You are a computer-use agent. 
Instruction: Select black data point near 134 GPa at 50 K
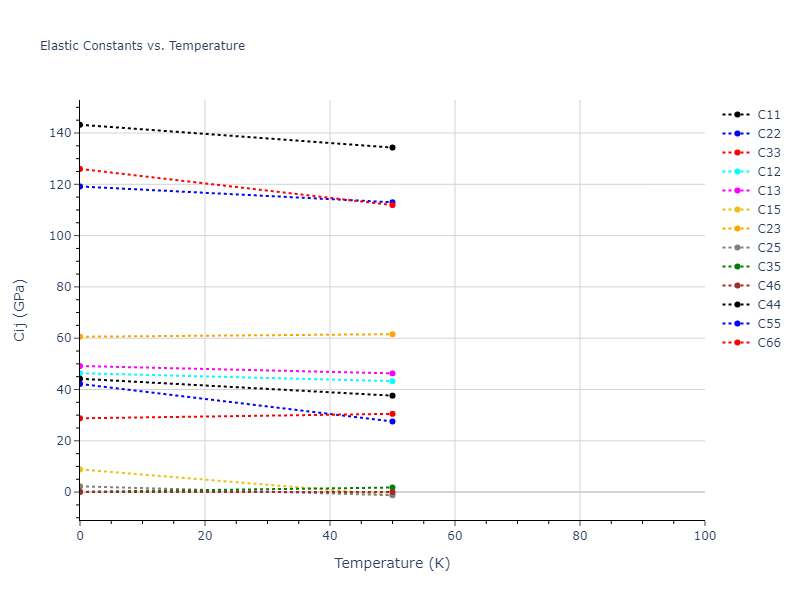392,148
